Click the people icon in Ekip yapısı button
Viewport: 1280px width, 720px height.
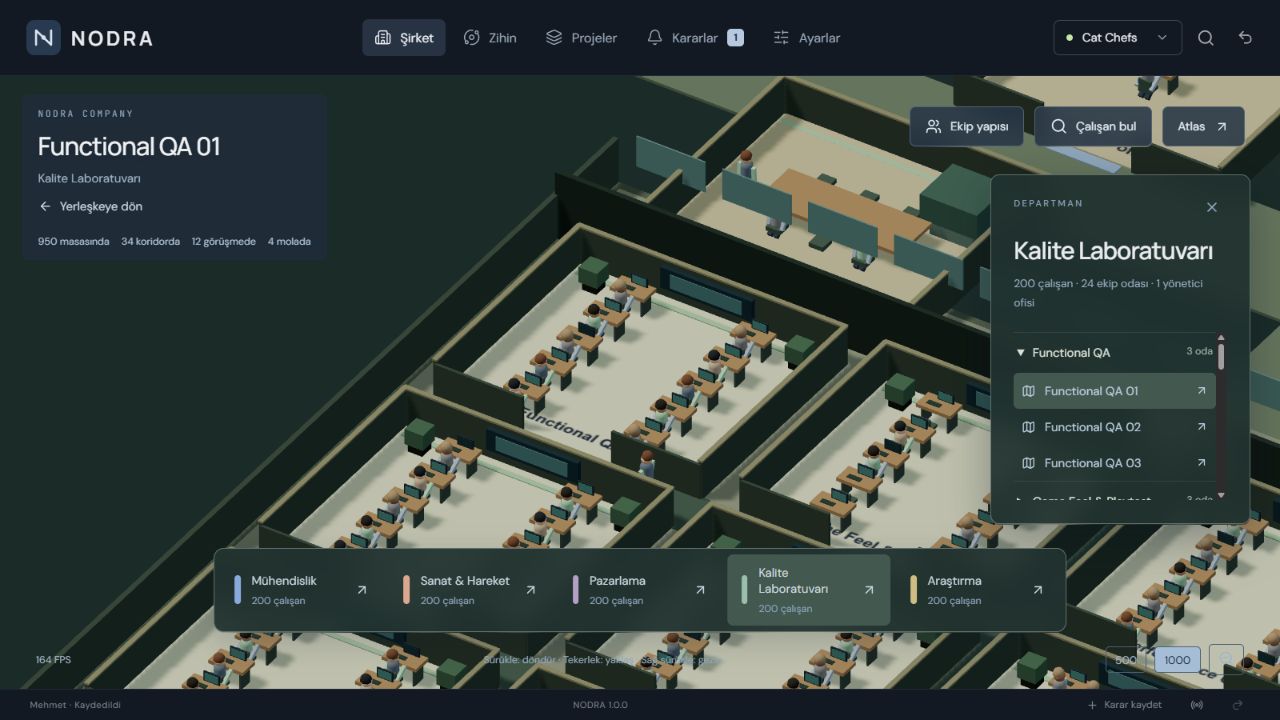934,127
